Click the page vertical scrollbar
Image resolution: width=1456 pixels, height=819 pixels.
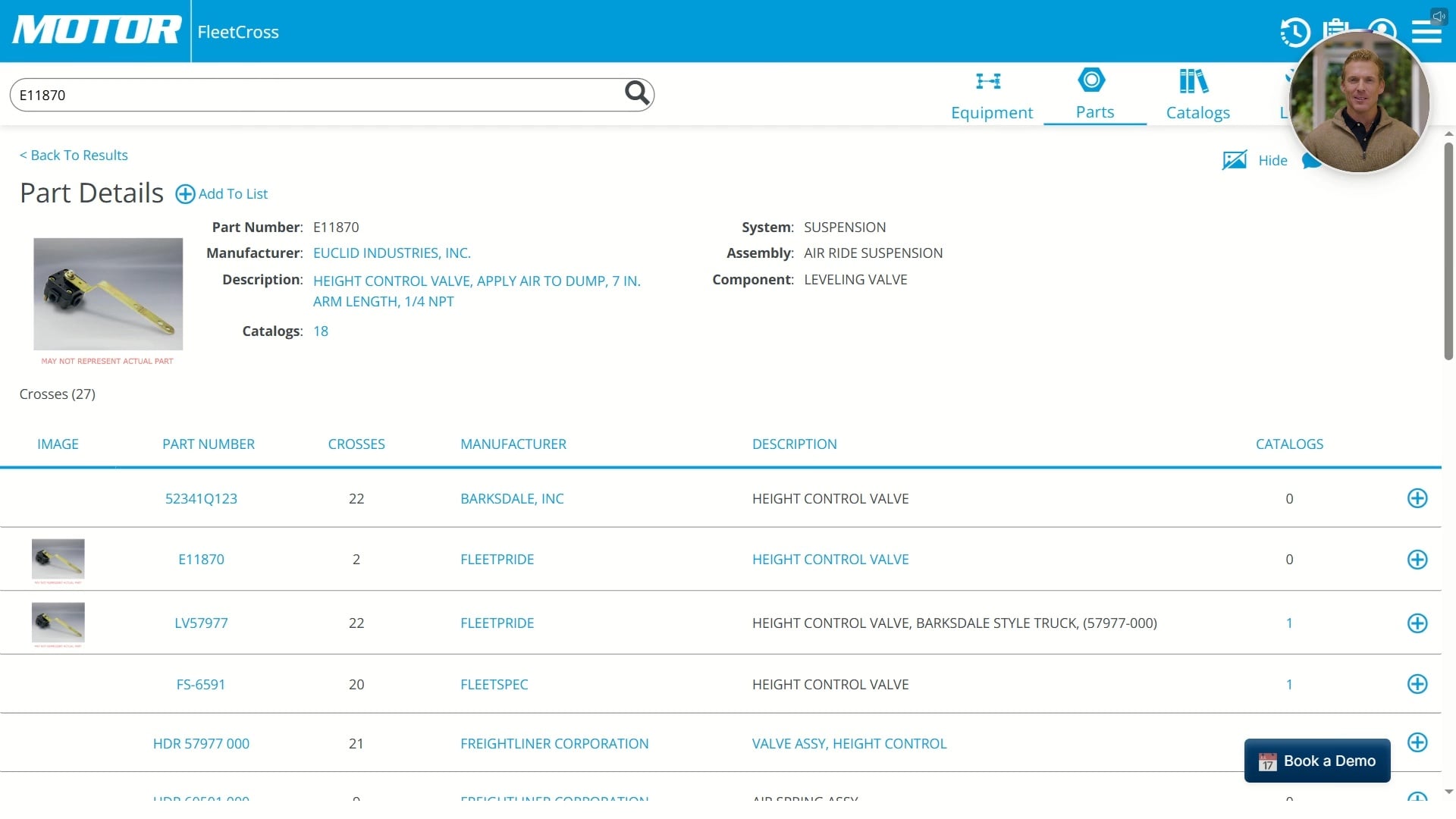(x=1448, y=250)
